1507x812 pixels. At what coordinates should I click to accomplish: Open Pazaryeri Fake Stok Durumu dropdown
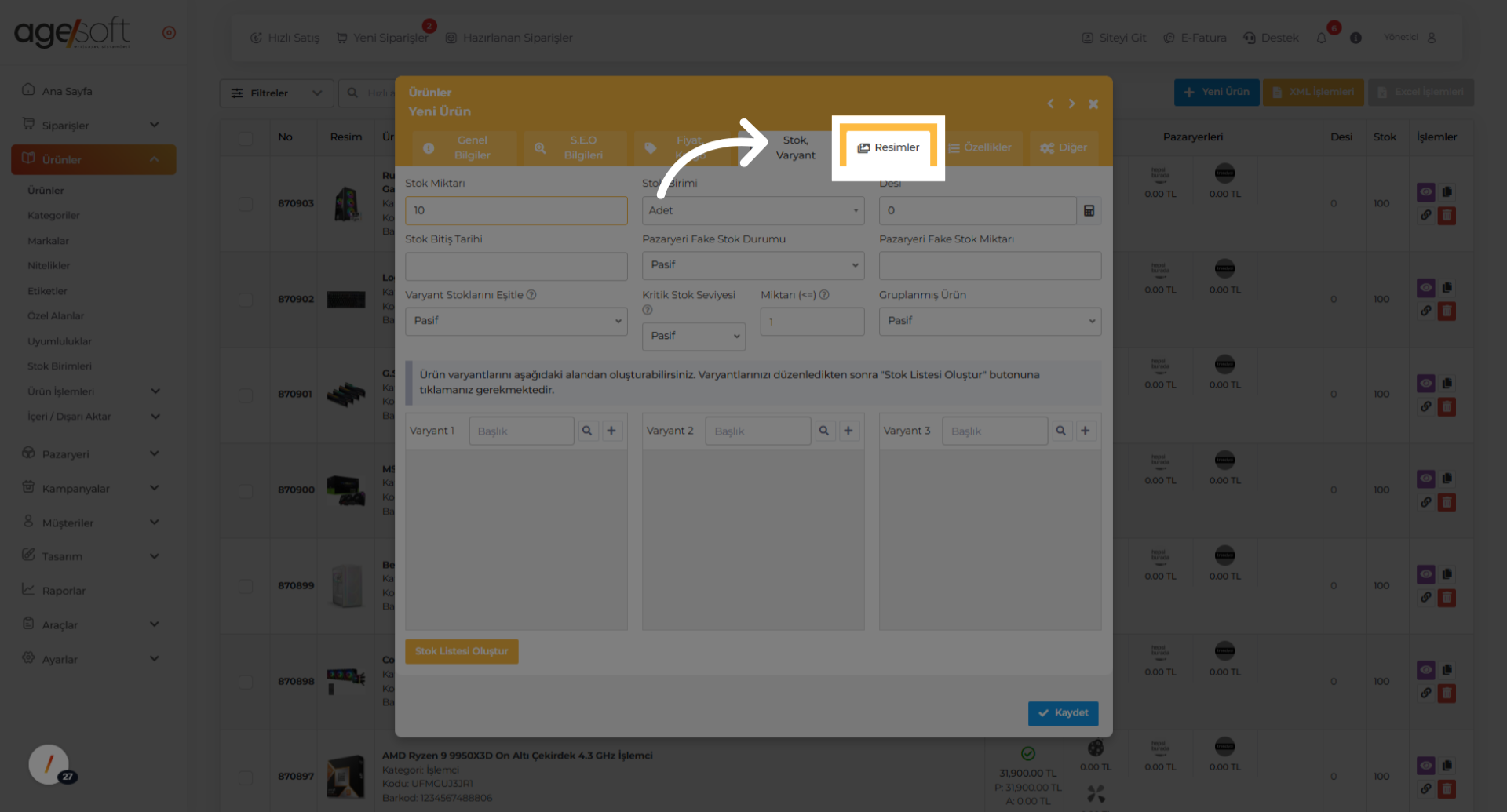tap(753, 265)
